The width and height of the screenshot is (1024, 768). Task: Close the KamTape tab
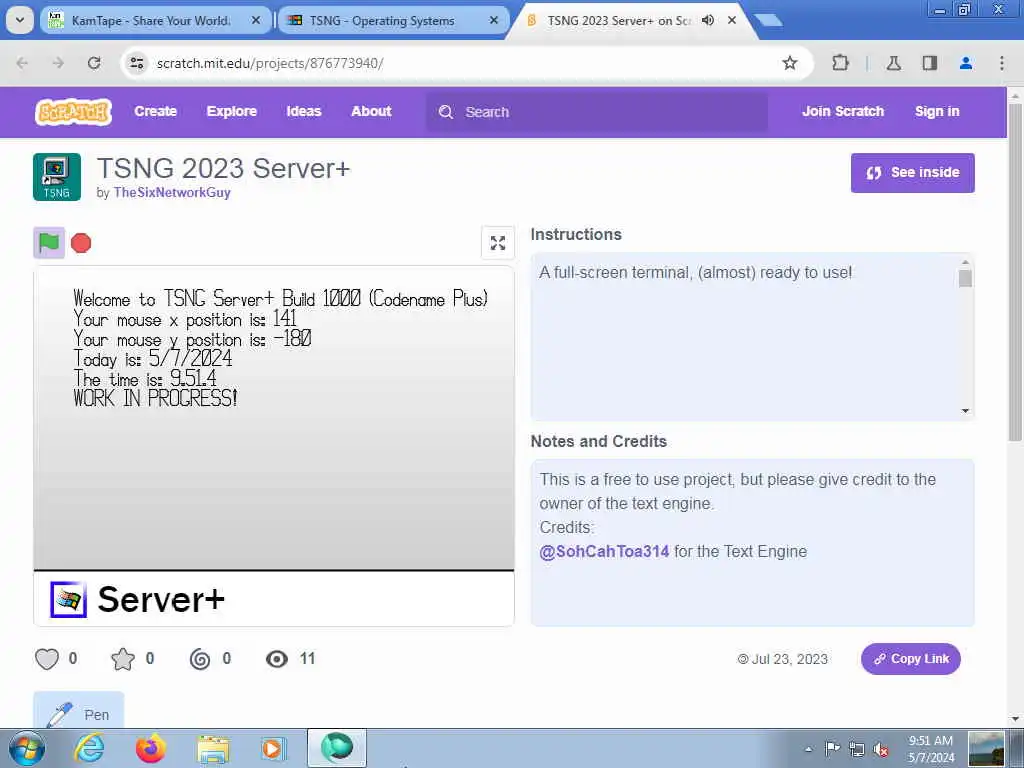pyautogui.click(x=256, y=20)
